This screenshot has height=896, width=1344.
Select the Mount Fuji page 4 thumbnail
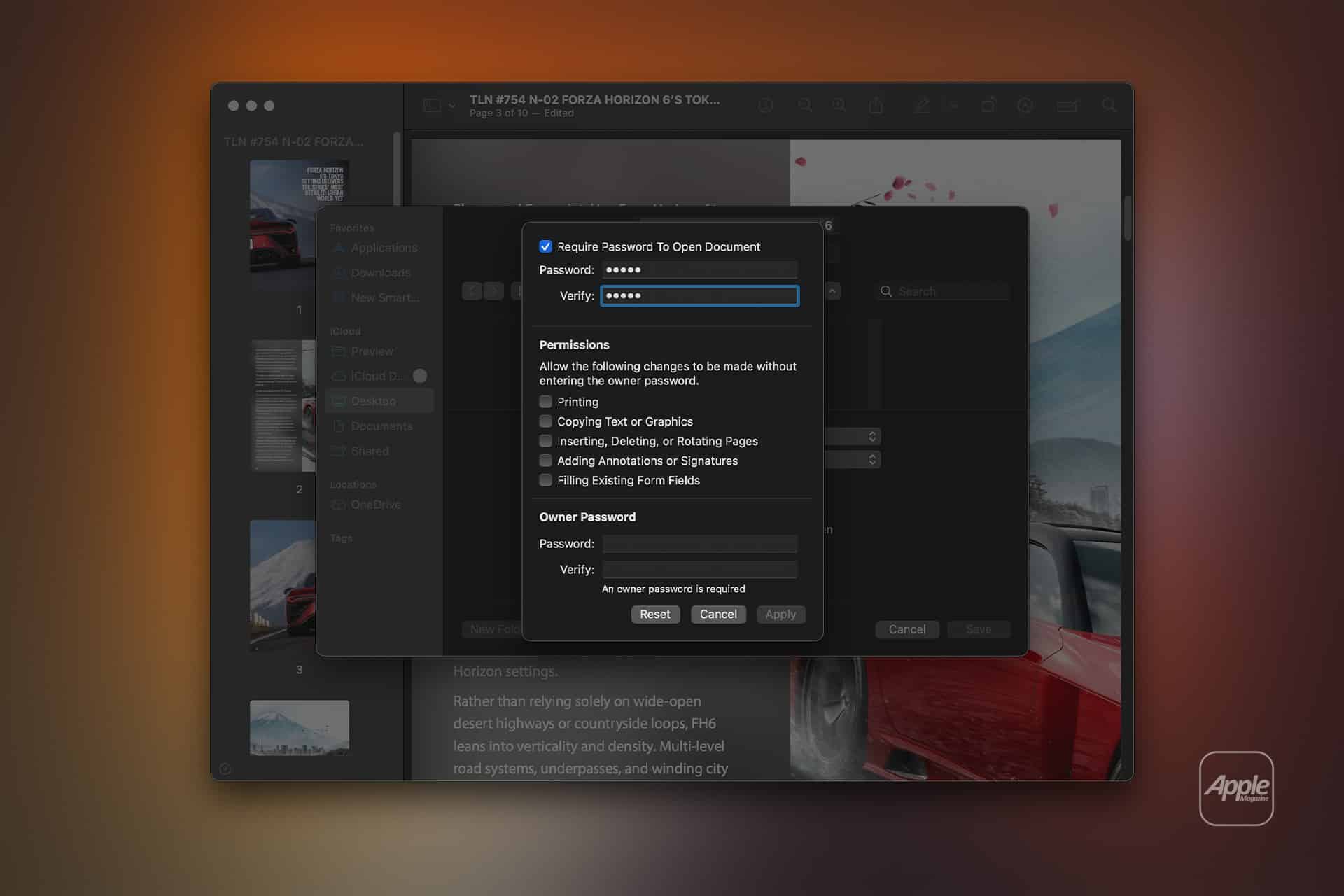coord(300,728)
